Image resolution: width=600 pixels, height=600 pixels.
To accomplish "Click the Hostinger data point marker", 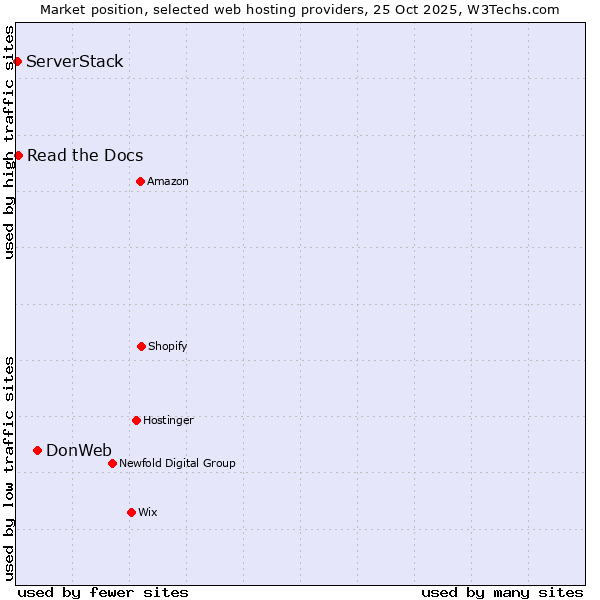I will pyautogui.click(x=136, y=420).
